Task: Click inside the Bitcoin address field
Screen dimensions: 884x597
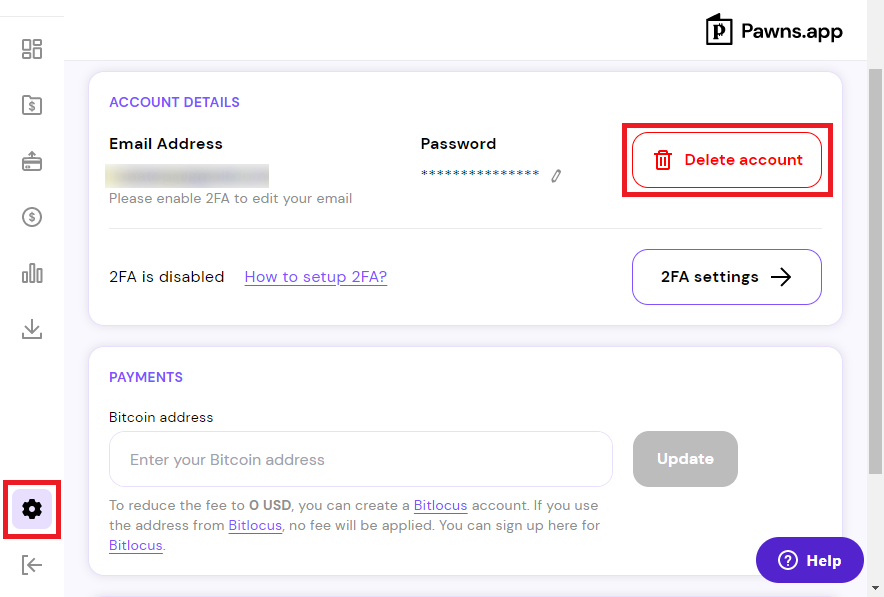Action: 361,459
